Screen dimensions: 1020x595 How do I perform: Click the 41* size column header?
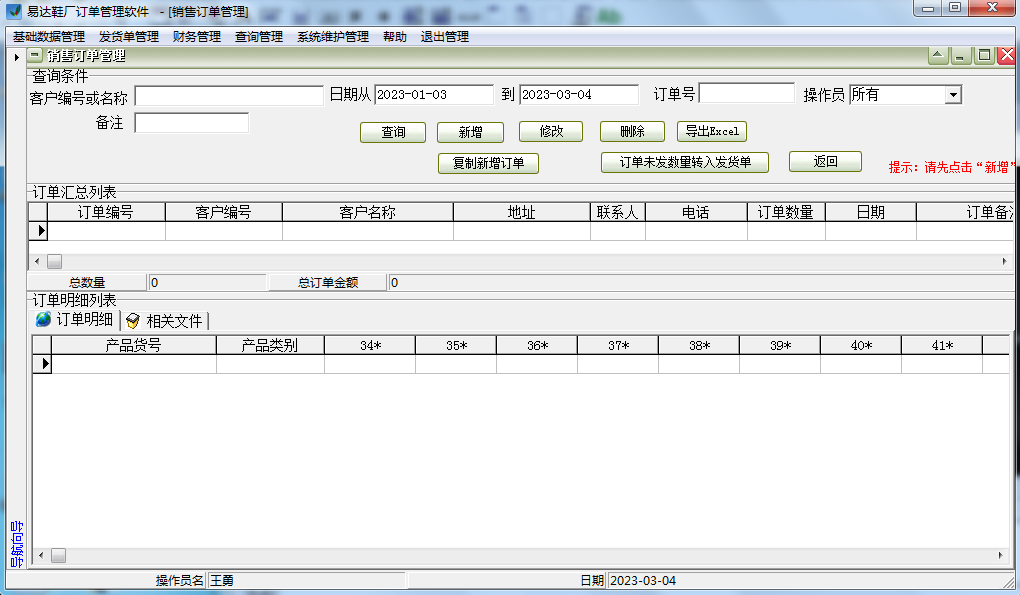(x=942, y=345)
